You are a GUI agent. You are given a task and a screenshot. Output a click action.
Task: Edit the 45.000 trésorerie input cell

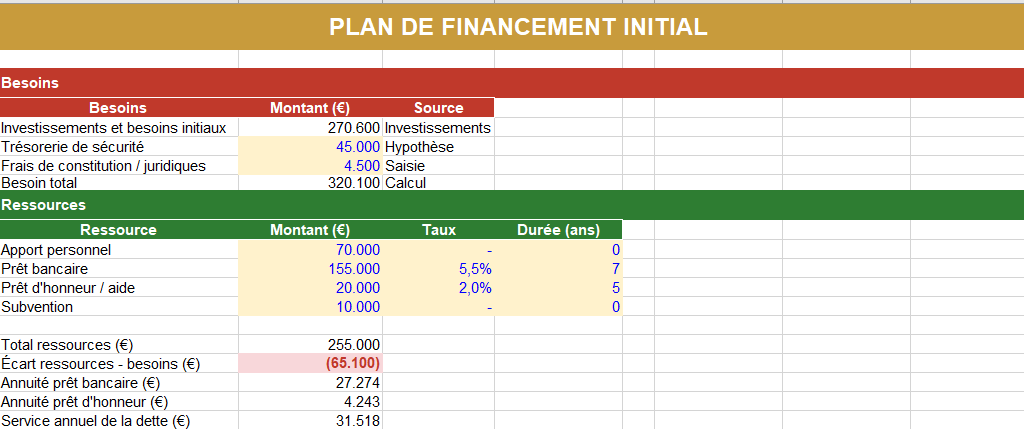click(310, 146)
